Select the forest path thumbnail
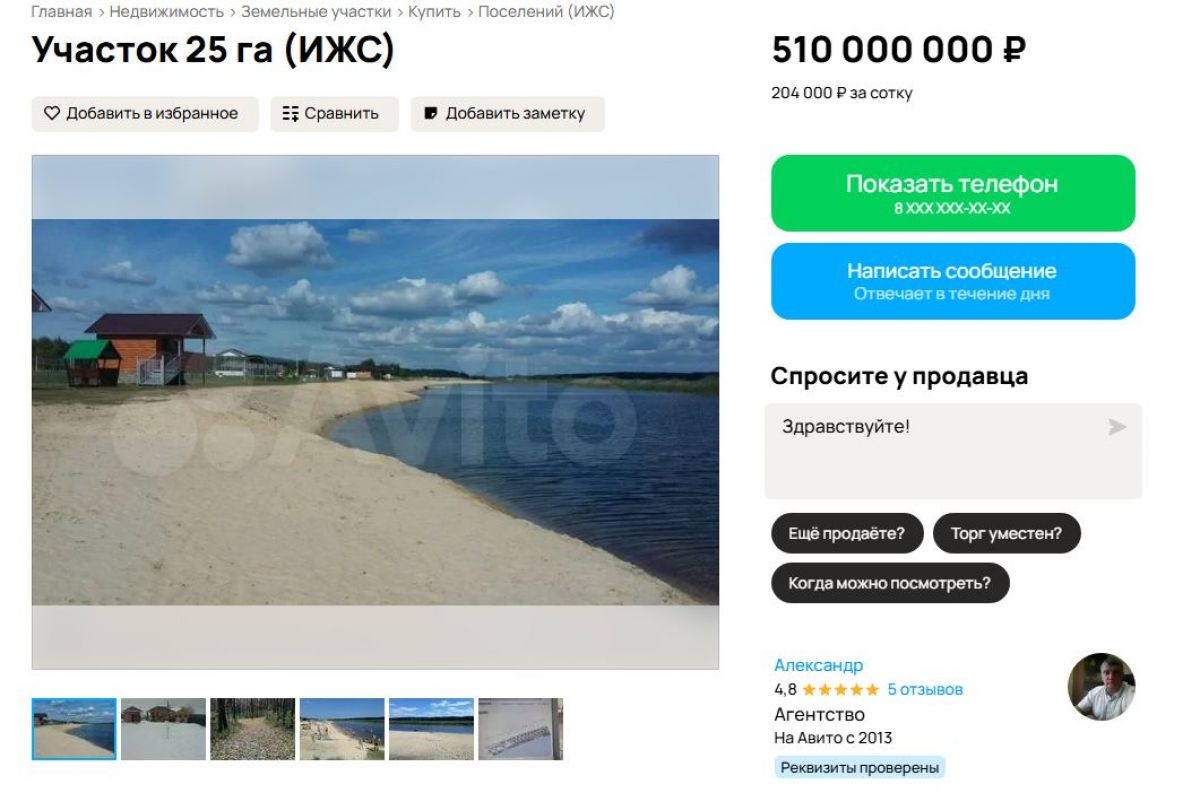1200x793 pixels. tap(253, 729)
